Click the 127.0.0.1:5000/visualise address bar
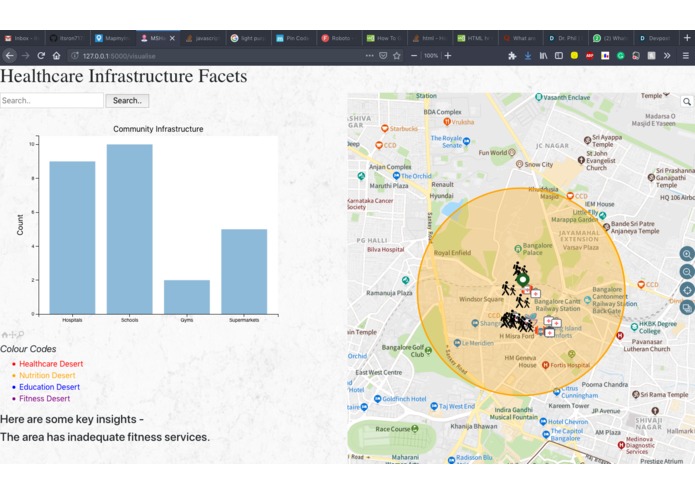Image resolution: width=695 pixels, height=494 pixels. (217, 56)
